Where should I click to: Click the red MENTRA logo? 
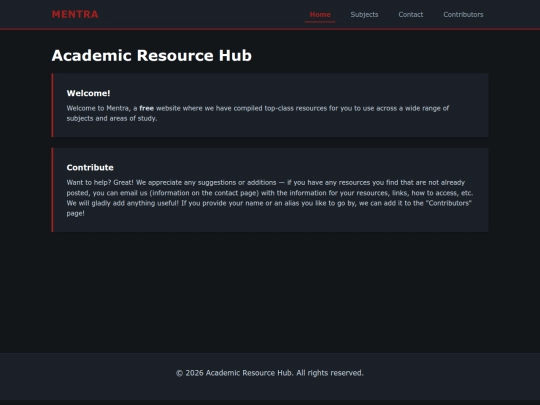[x=75, y=14]
